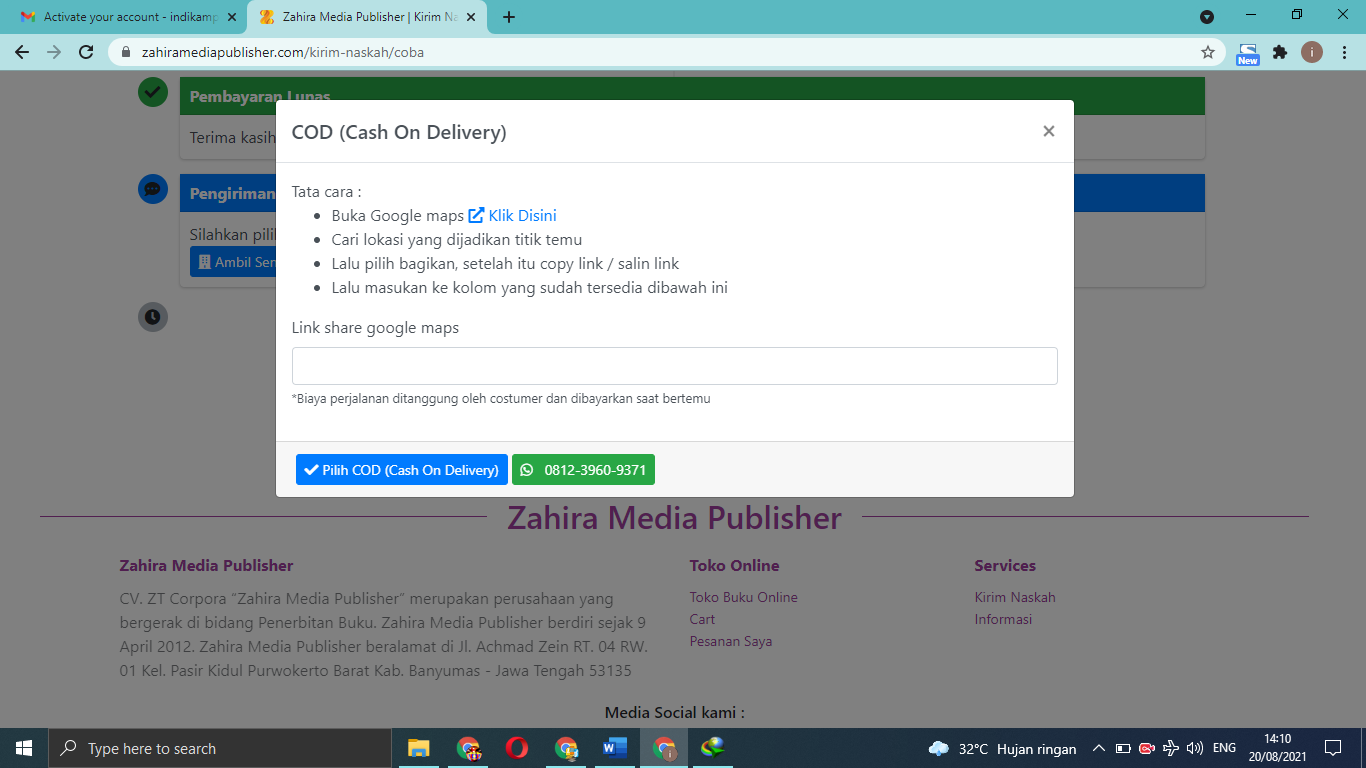Click the Toko Online footer heading
This screenshot has height=768, width=1366.
(734, 565)
